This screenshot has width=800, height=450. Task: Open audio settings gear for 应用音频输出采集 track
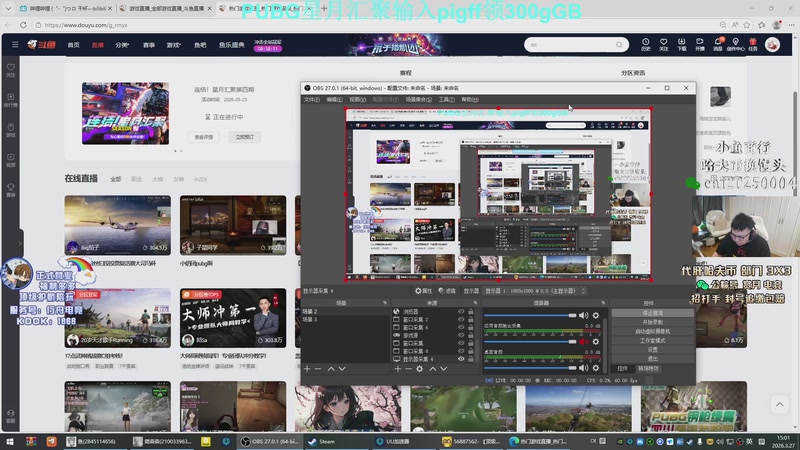(595, 341)
